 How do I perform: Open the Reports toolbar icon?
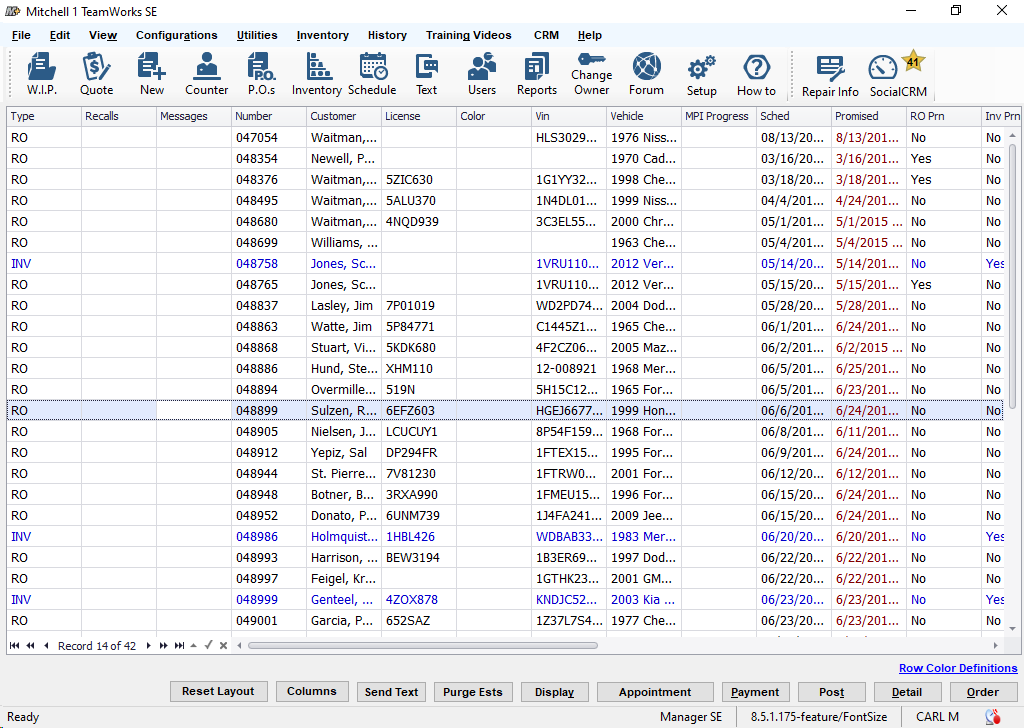pos(537,74)
